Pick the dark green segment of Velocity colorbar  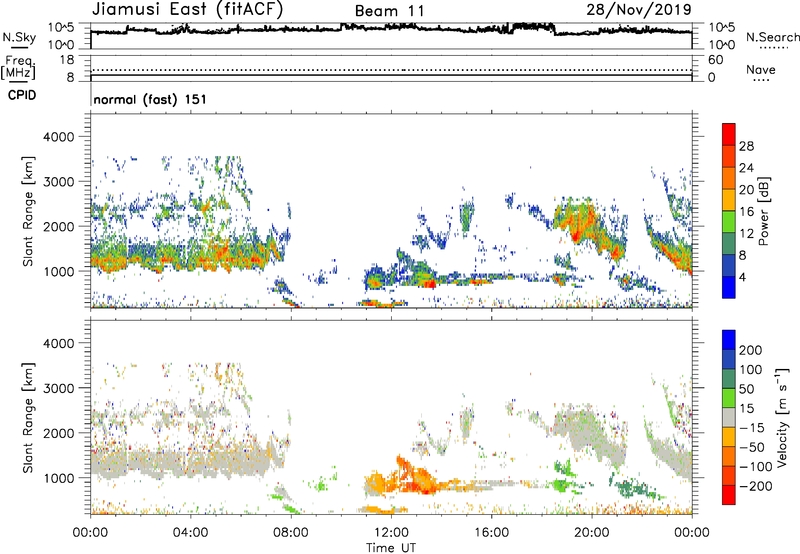(729, 379)
